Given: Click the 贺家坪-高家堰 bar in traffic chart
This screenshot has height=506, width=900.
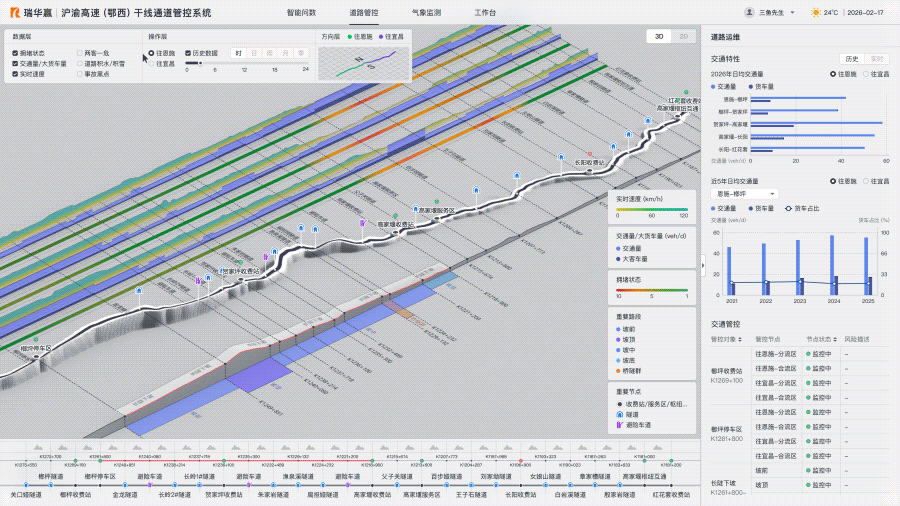Looking at the screenshot, I should (816, 123).
